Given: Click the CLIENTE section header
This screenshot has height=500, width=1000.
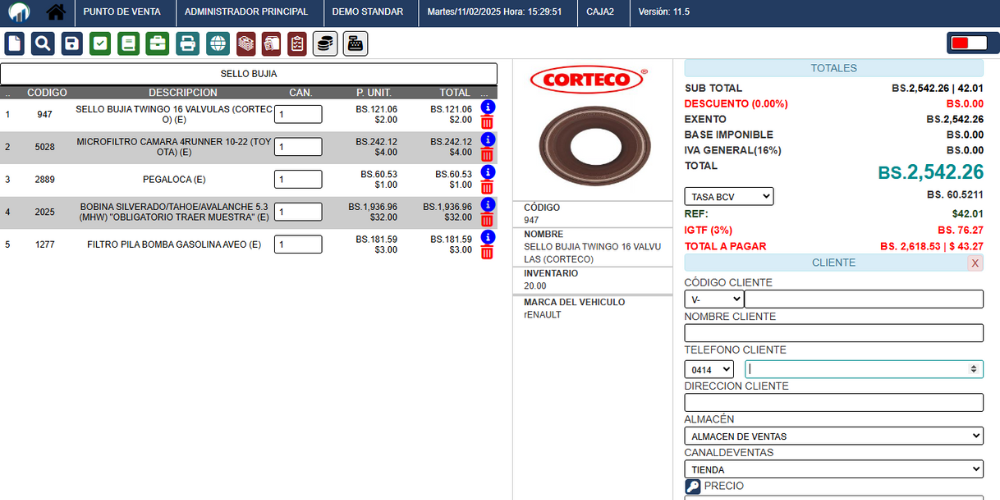Looking at the screenshot, I should point(834,263).
